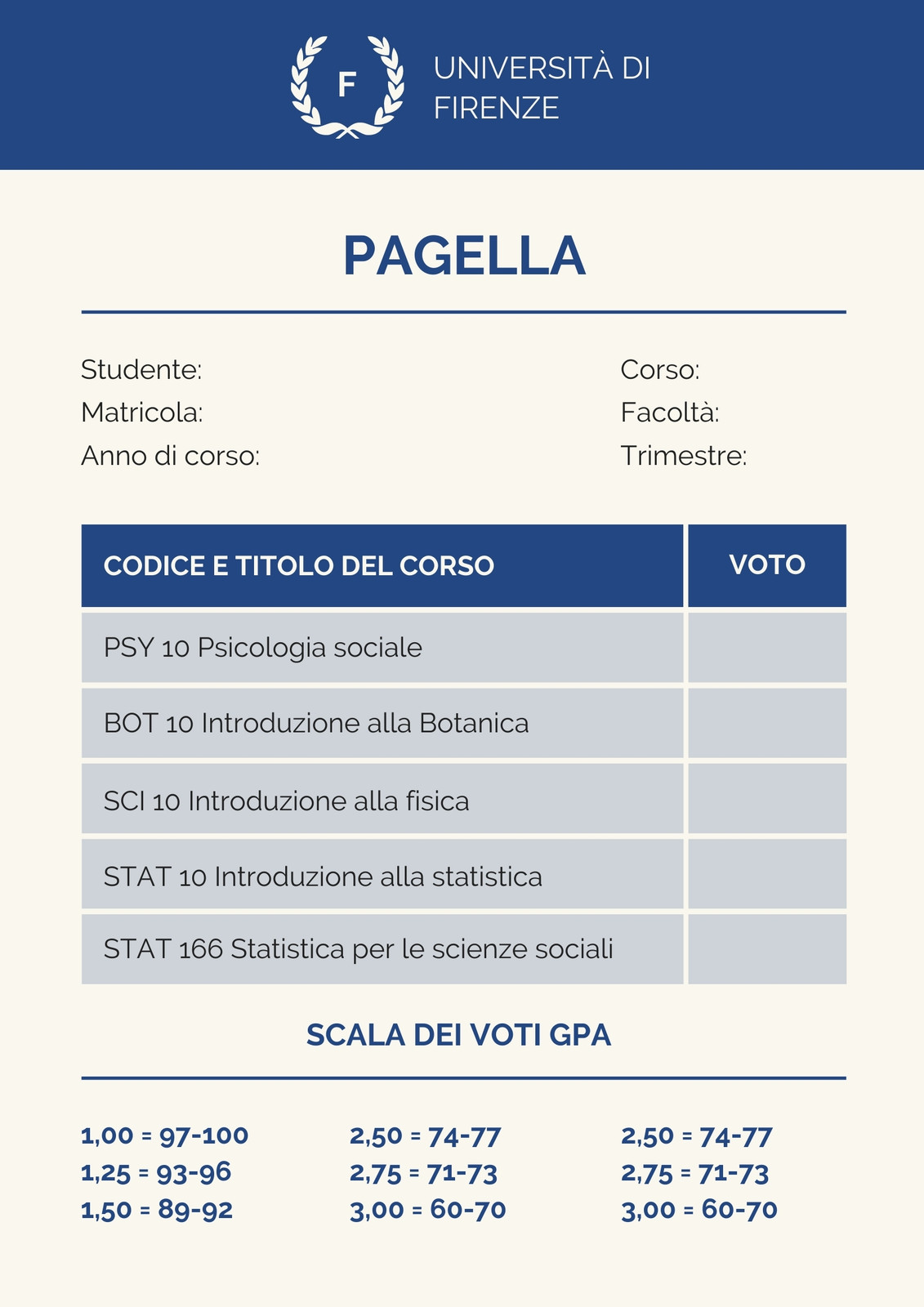
Task: Click grade cell for PSY 10 course
Action: [767, 648]
